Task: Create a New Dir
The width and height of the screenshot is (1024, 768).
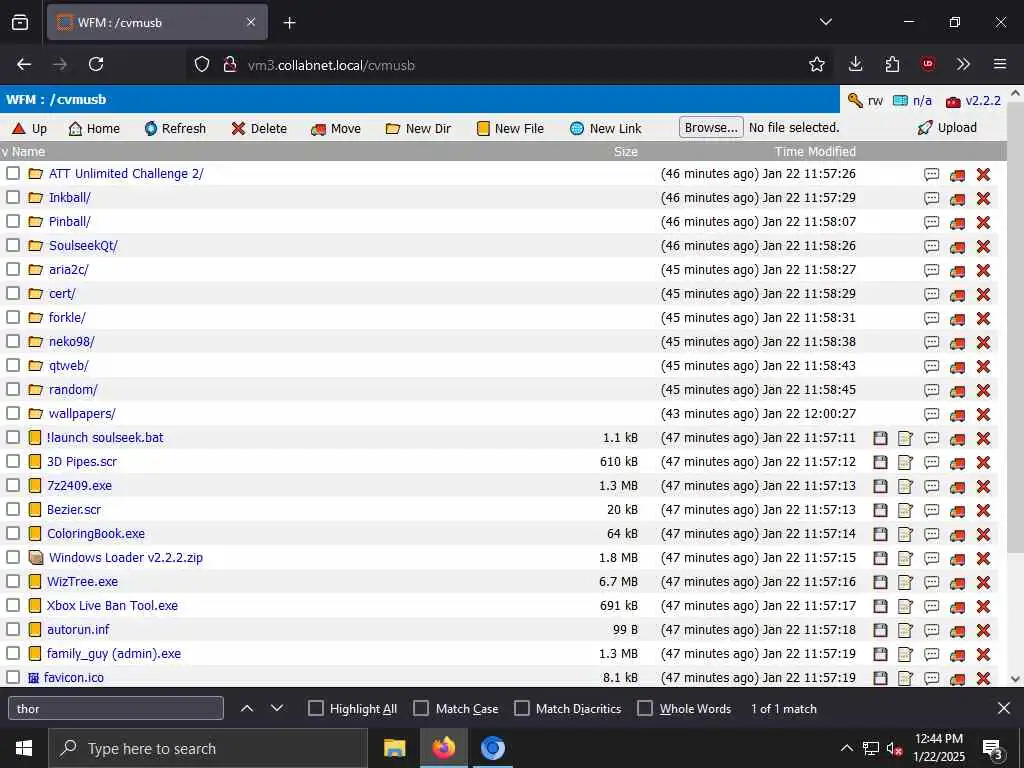Action: [x=418, y=129]
